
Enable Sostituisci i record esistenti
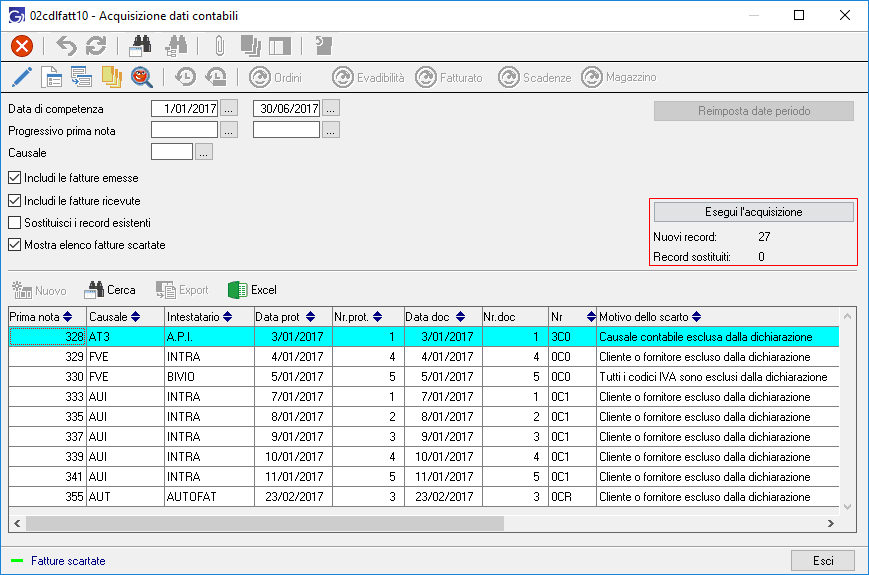pyautogui.click(x=14, y=222)
